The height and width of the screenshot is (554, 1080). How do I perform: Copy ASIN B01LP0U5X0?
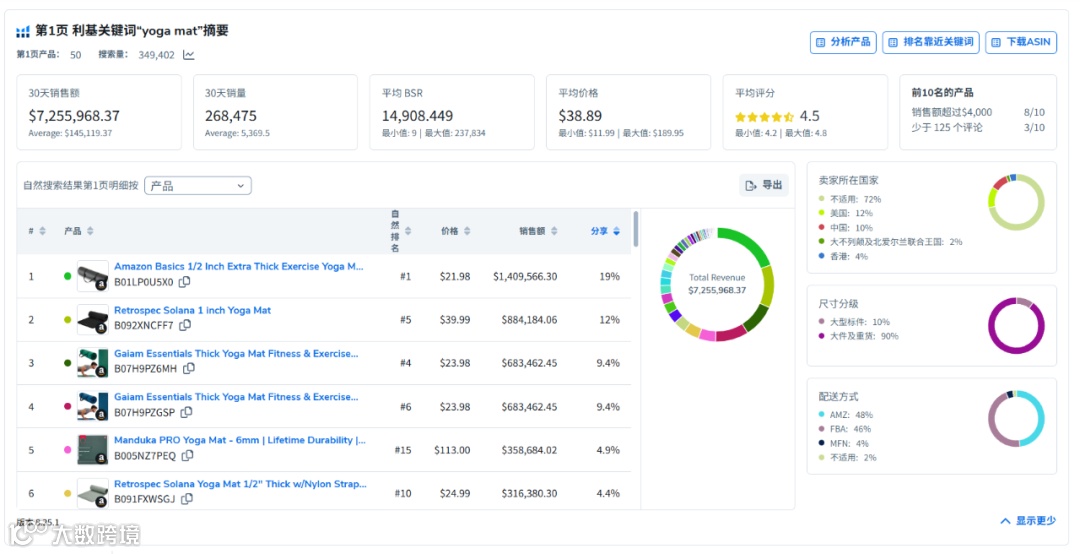[x=185, y=282]
